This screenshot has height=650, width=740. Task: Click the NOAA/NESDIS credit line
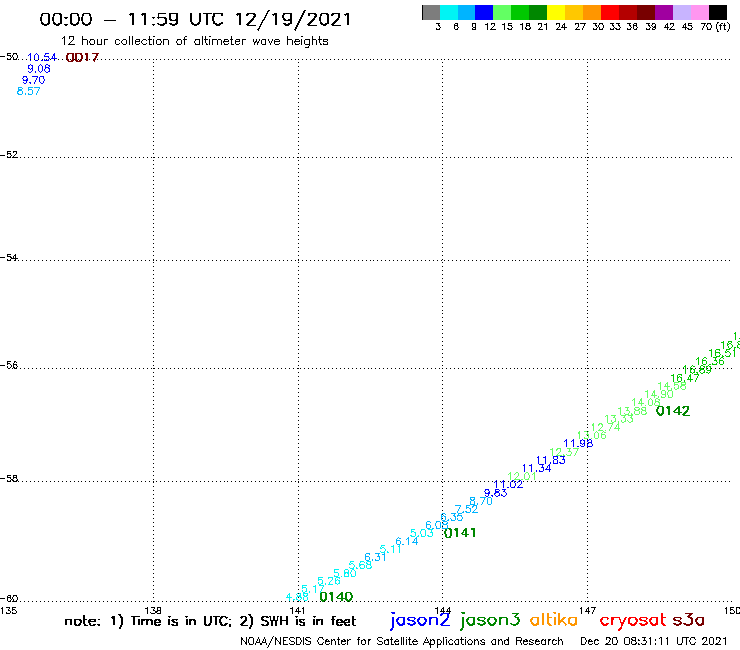pos(402,642)
